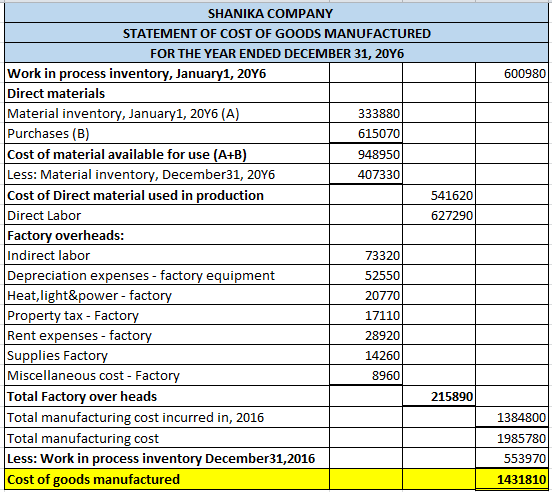The height and width of the screenshot is (492, 552).
Task: Select the value 541620
Action: [x=452, y=195]
